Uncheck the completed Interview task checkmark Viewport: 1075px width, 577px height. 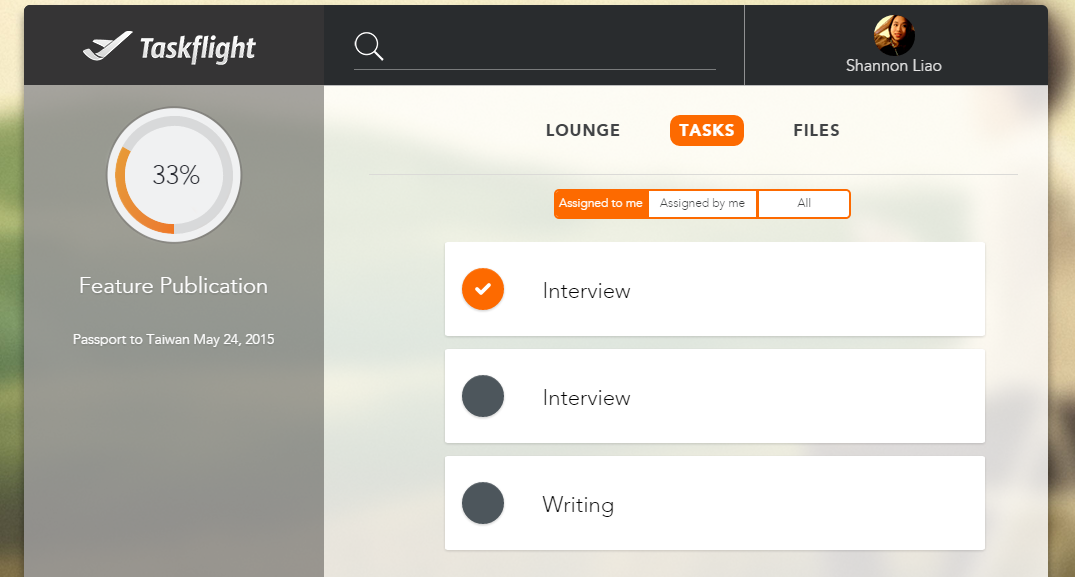click(483, 289)
